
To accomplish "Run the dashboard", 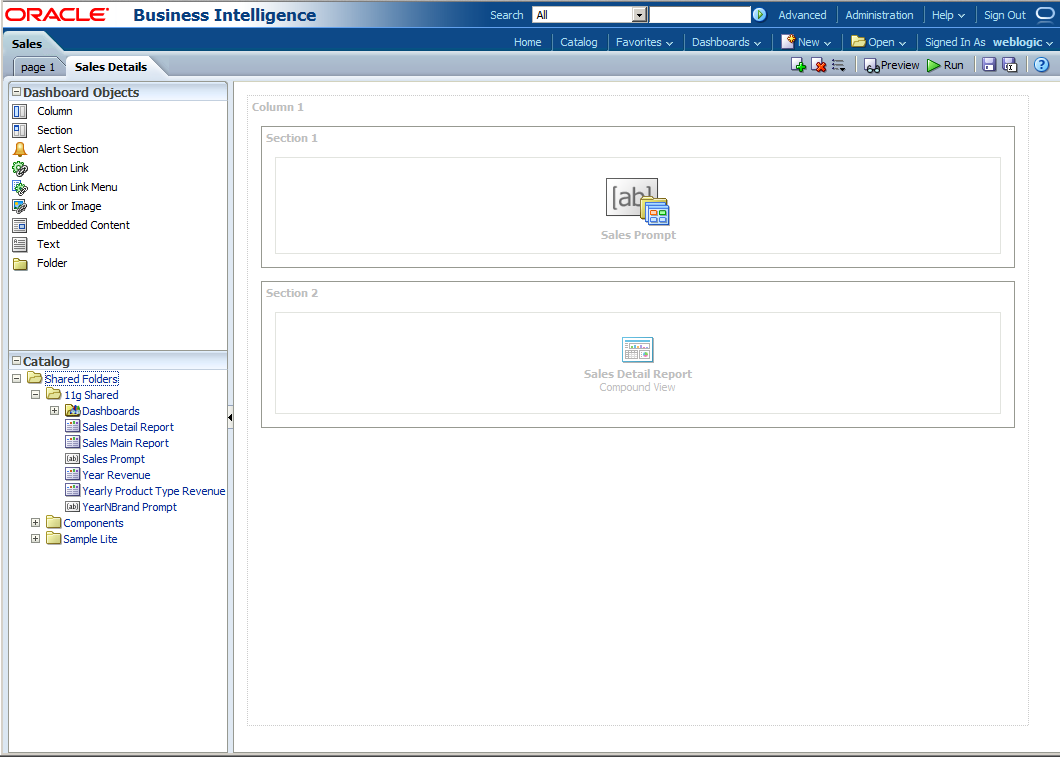I will click(x=944, y=64).
